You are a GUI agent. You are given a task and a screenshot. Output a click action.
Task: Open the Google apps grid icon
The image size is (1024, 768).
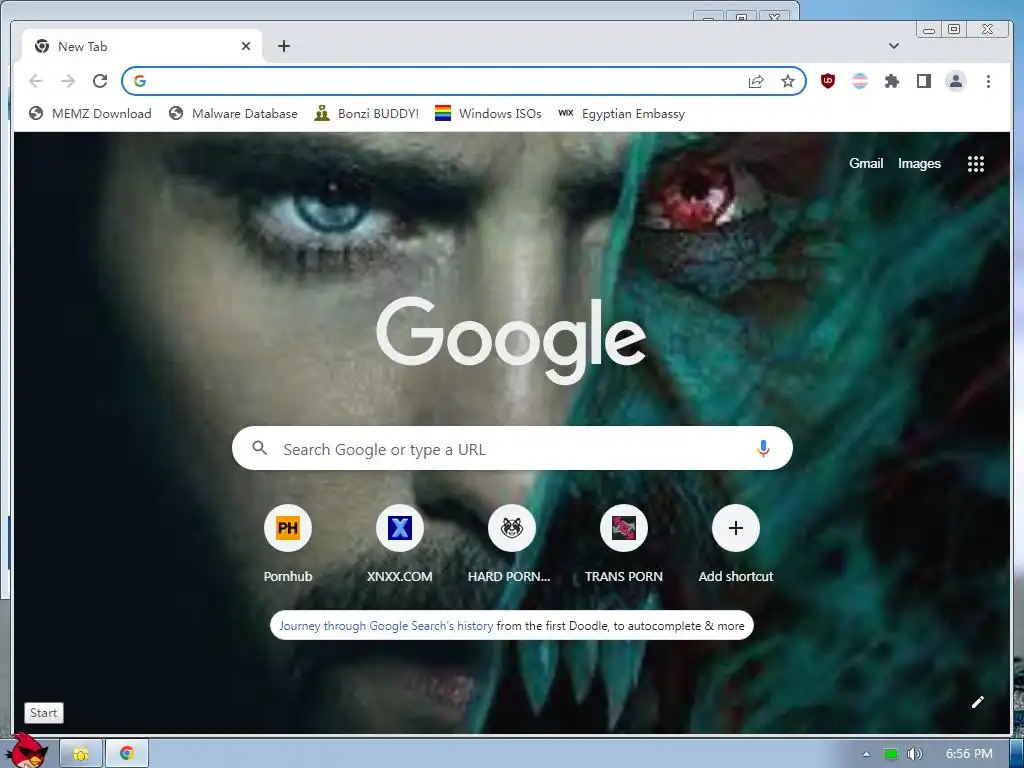(976, 164)
